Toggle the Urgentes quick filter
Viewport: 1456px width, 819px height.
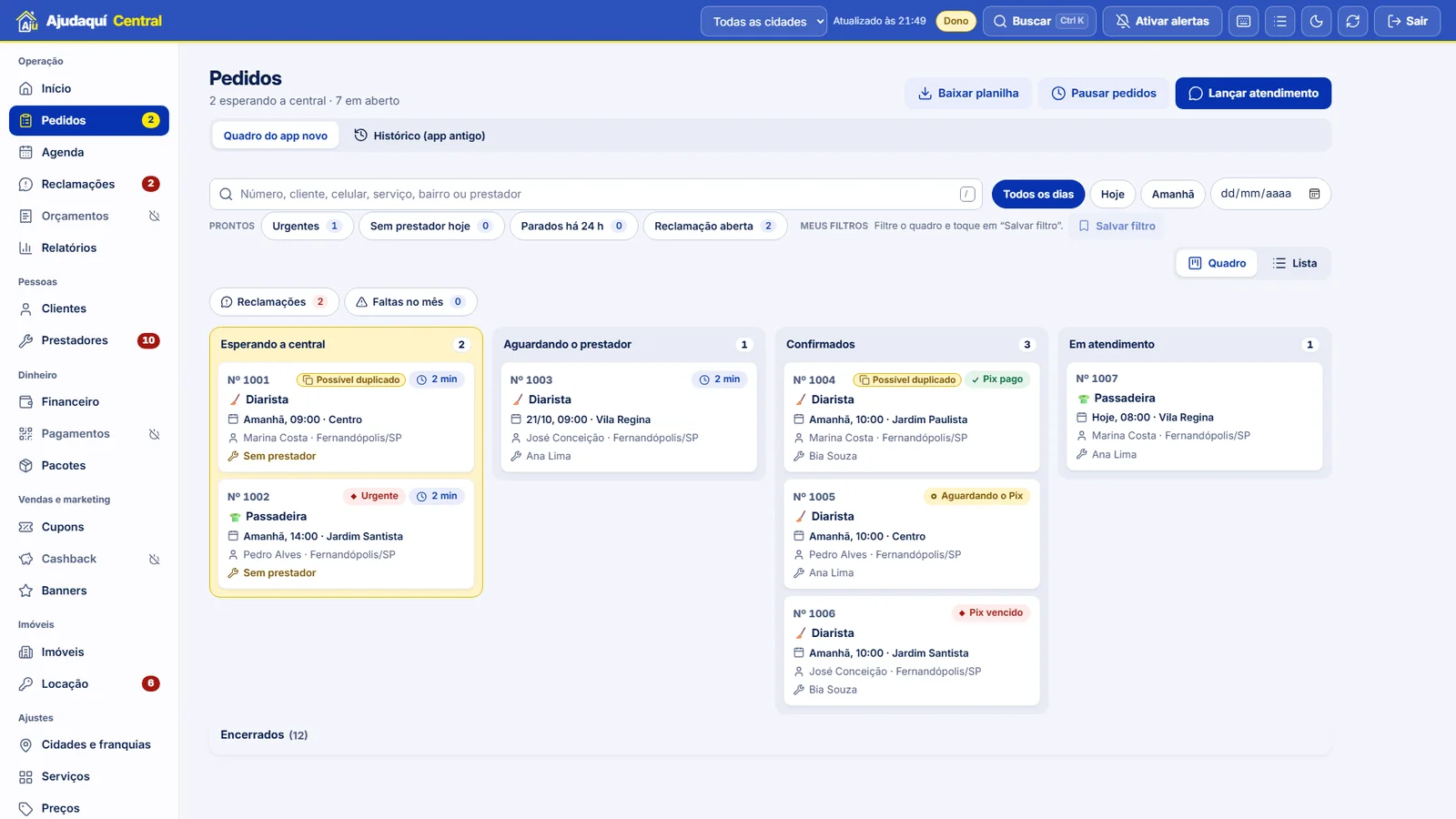(x=307, y=226)
